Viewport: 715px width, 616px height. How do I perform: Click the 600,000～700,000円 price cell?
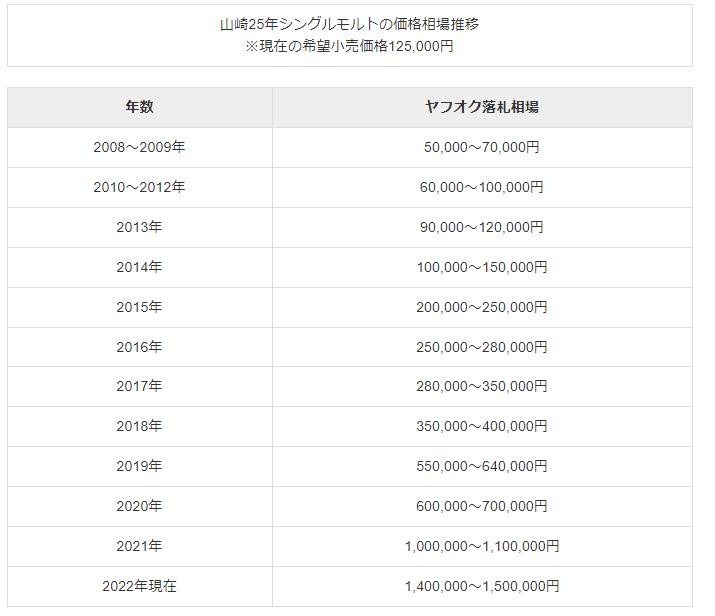tap(481, 506)
